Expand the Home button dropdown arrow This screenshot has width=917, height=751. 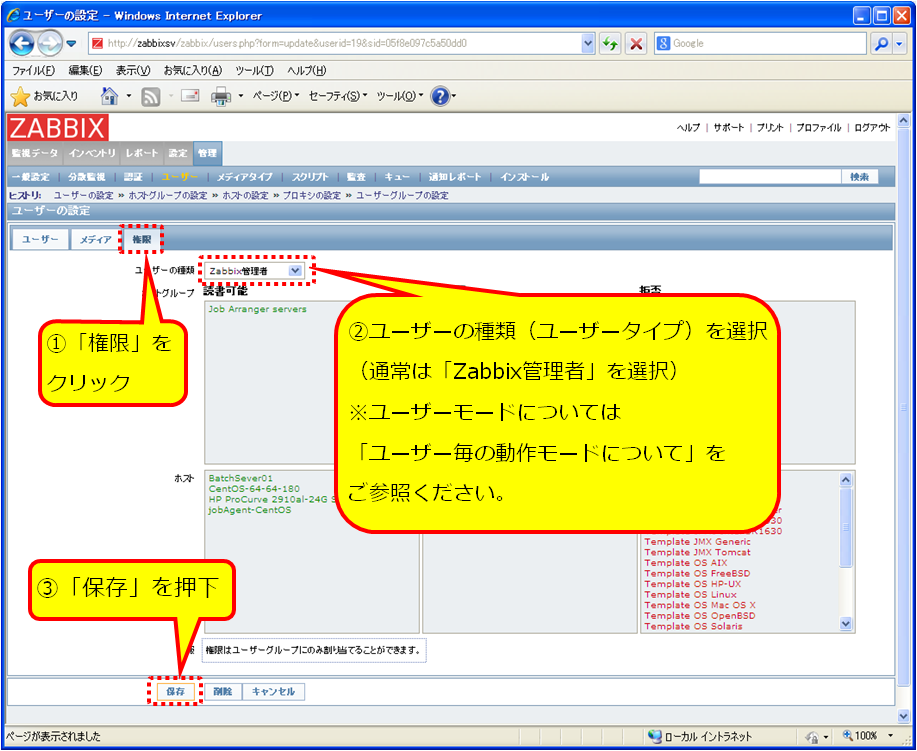tap(129, 96)
